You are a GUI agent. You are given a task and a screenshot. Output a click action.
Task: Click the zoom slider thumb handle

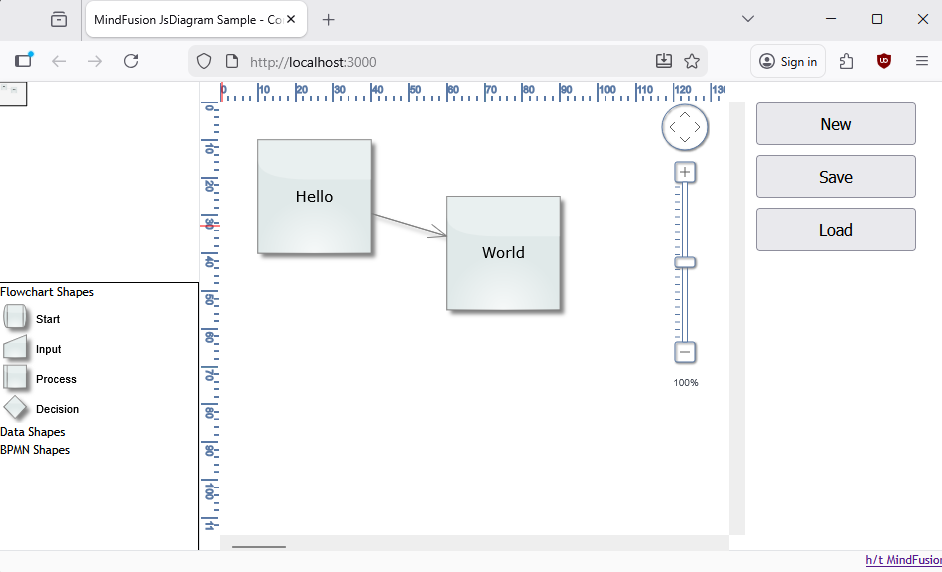[x=685, y=263]
